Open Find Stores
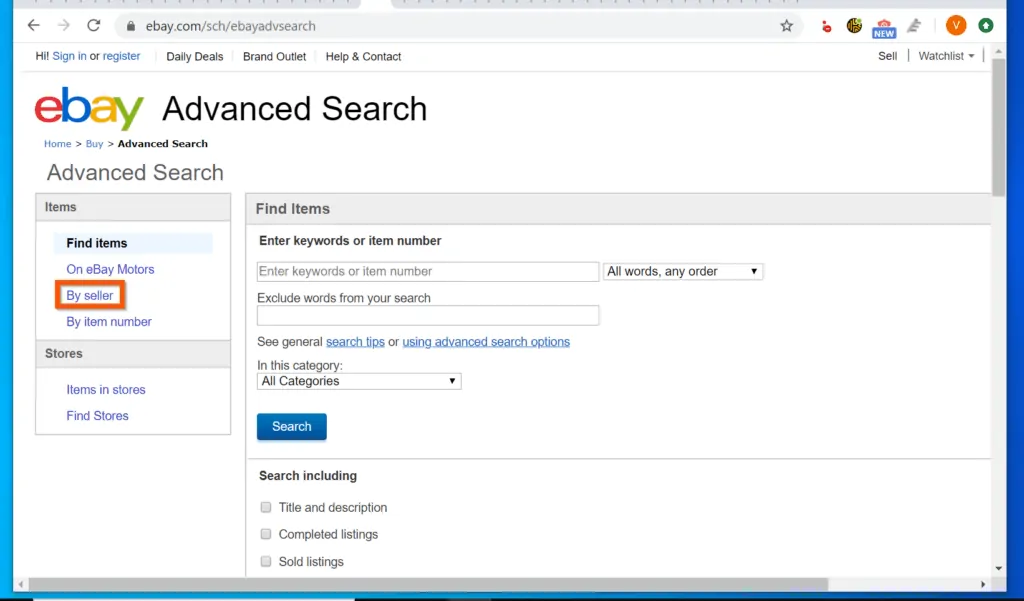 [97, 415]
